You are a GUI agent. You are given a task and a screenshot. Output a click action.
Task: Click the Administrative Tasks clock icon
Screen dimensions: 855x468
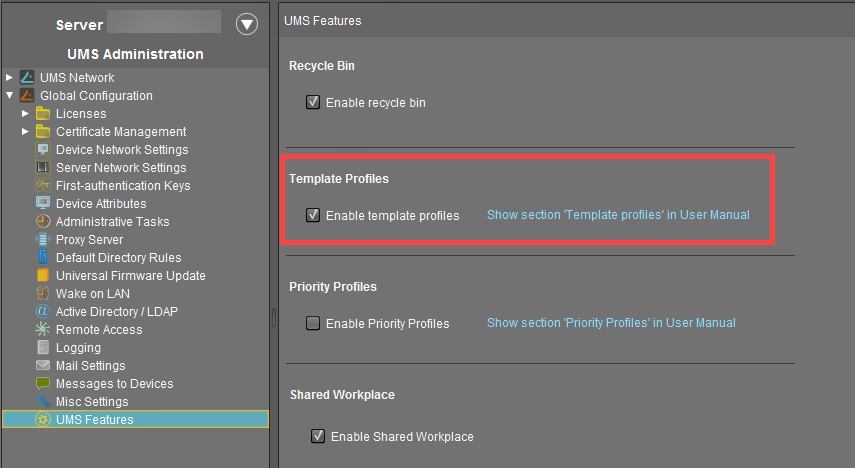(43, 222)
